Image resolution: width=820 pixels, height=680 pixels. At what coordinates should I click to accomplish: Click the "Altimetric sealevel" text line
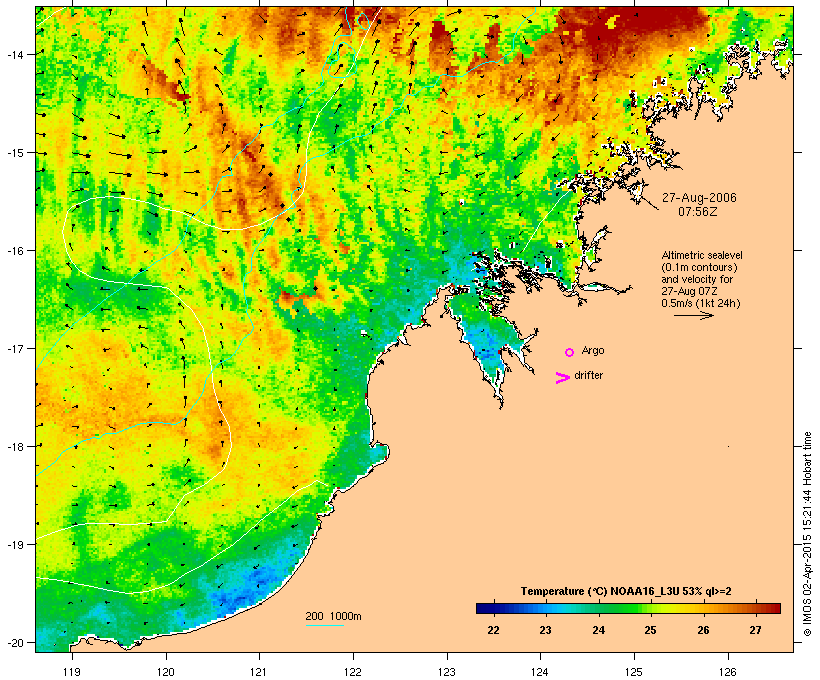tap(702, 255)
